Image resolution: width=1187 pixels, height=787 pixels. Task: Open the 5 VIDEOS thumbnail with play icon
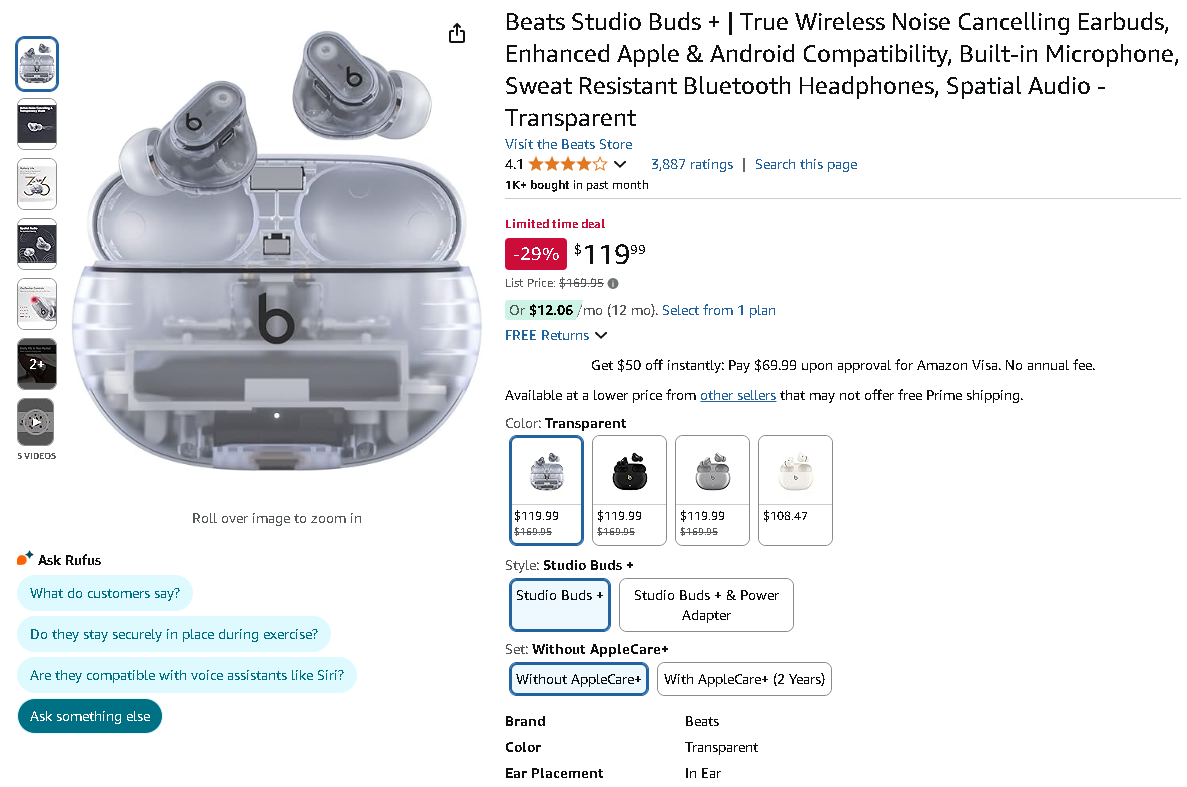(36, 423)
